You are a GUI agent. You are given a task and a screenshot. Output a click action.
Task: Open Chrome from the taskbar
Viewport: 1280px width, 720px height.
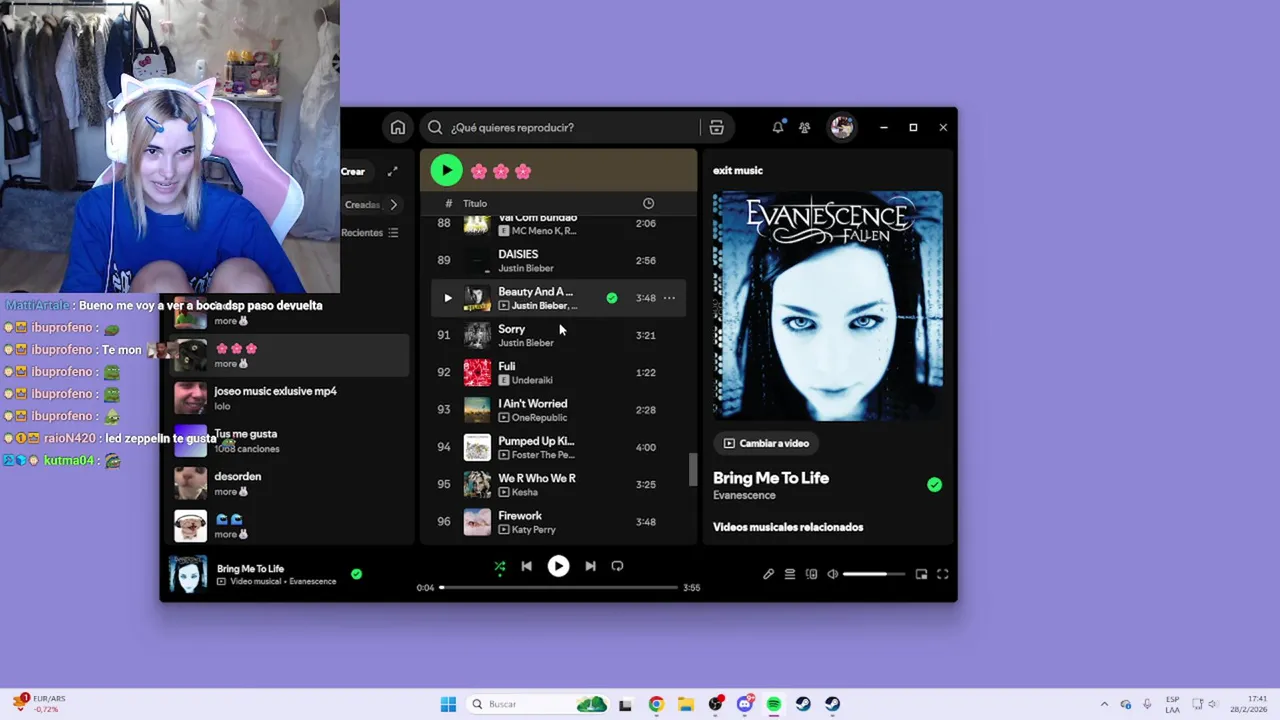pos(656,704)
